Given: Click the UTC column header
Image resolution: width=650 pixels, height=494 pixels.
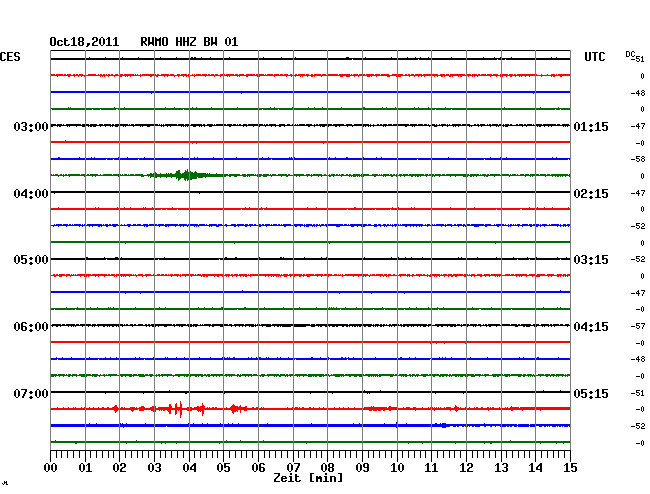Looking at the screenshot, I should [594, 57].
